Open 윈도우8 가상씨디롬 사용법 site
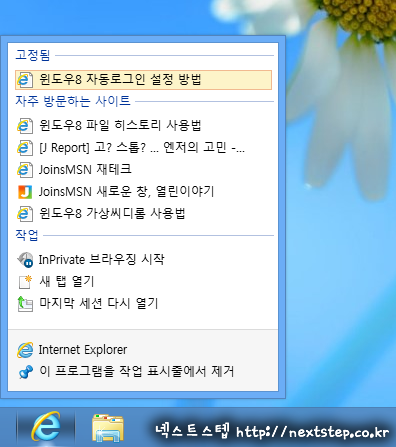The image size is (396, 447). (x=143, y=213)
